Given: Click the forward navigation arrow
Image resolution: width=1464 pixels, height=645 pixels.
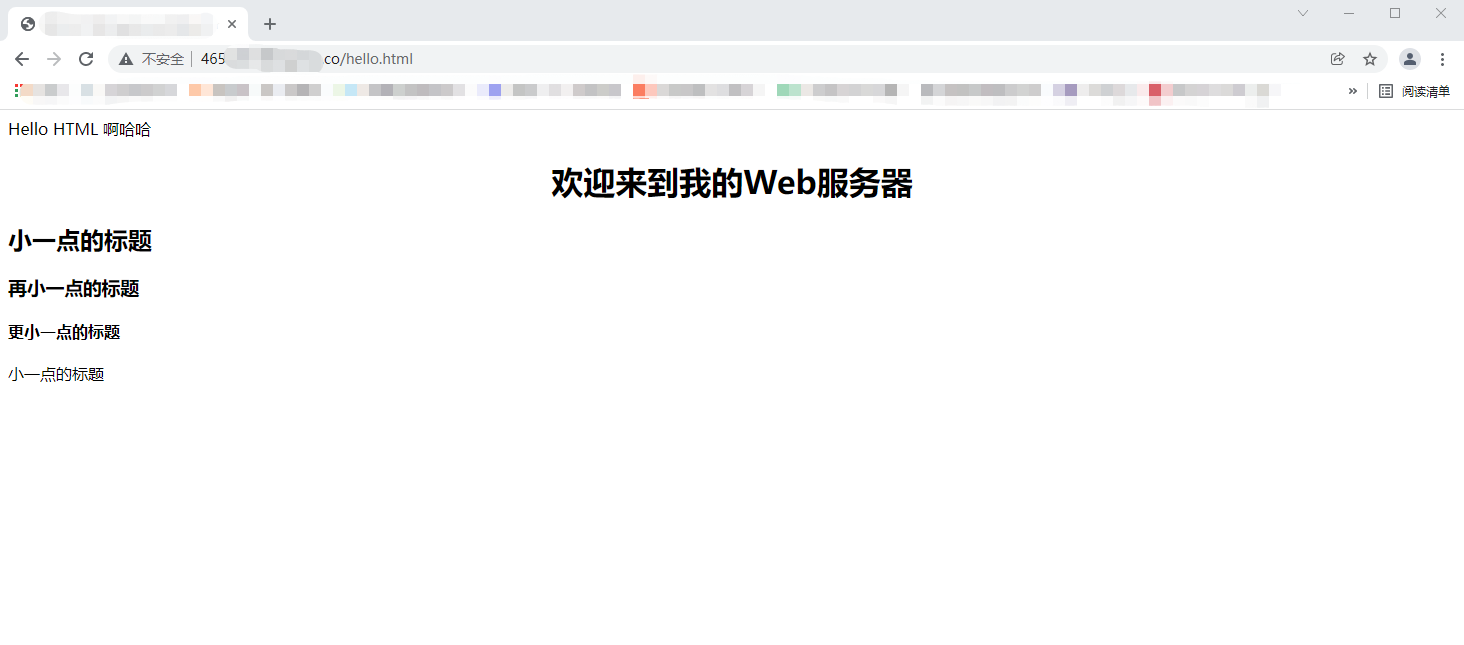Looking at the screenshot, I should click(53, 59).
